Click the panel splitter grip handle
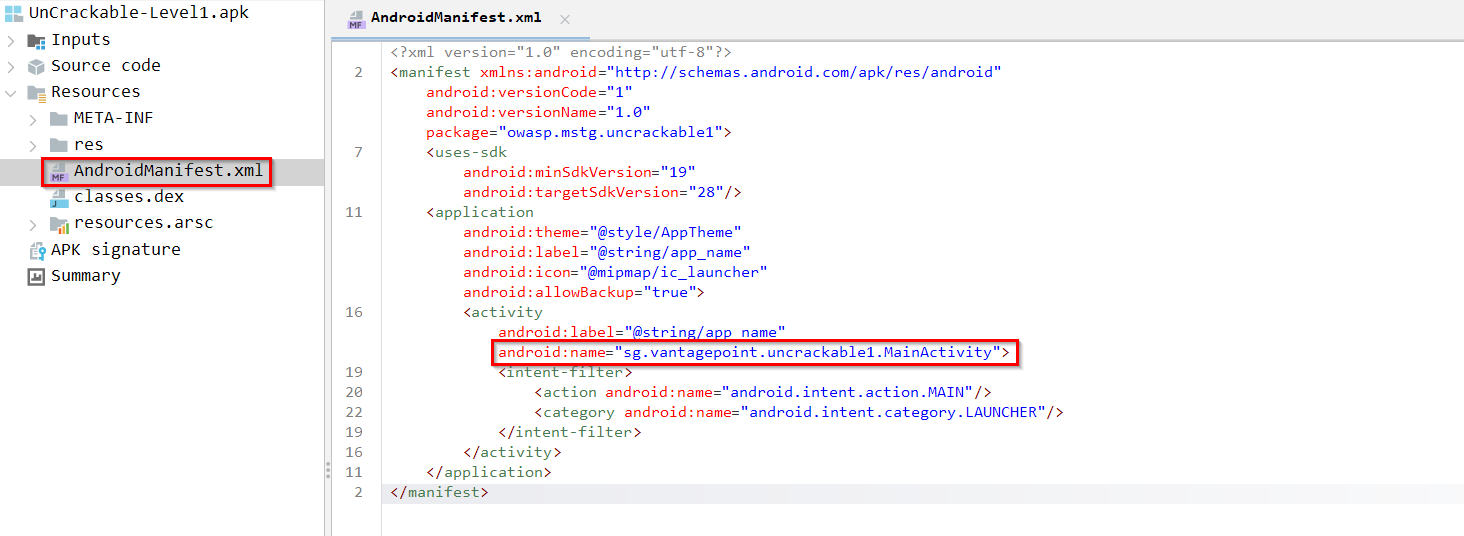The height and width of the screenshot is (536, 1464). tap(328, 470)
